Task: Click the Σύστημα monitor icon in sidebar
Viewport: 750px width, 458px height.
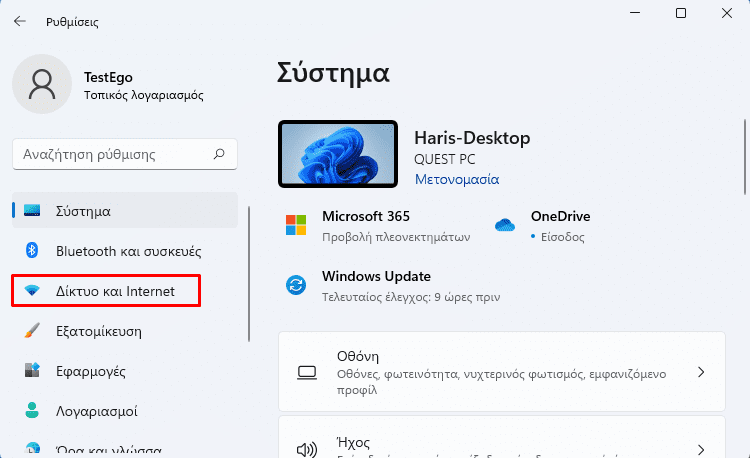Action: click(32, 210)
